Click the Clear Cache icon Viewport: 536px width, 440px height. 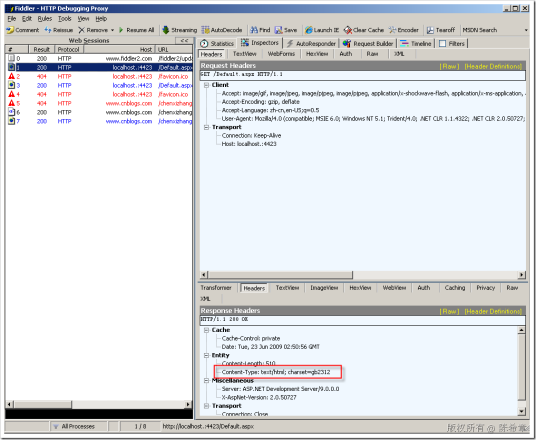(348, 30)
